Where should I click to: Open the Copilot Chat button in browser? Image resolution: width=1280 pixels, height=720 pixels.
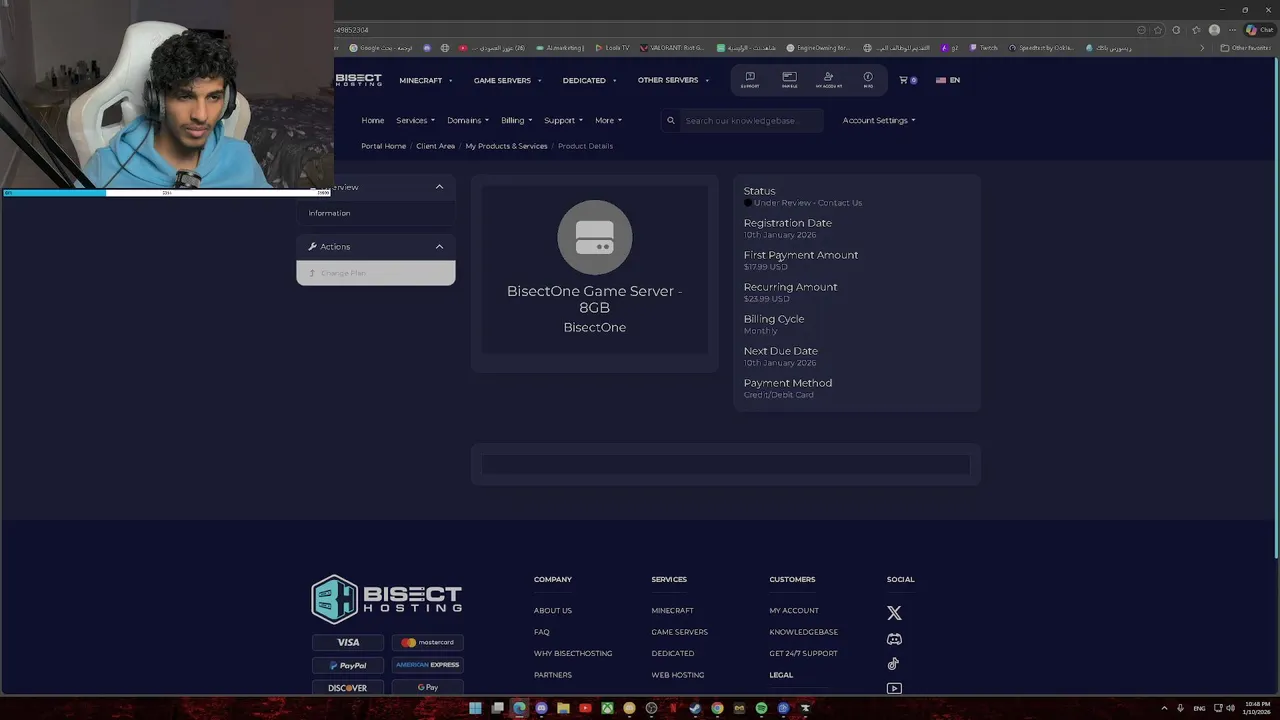pos(1258,30)
